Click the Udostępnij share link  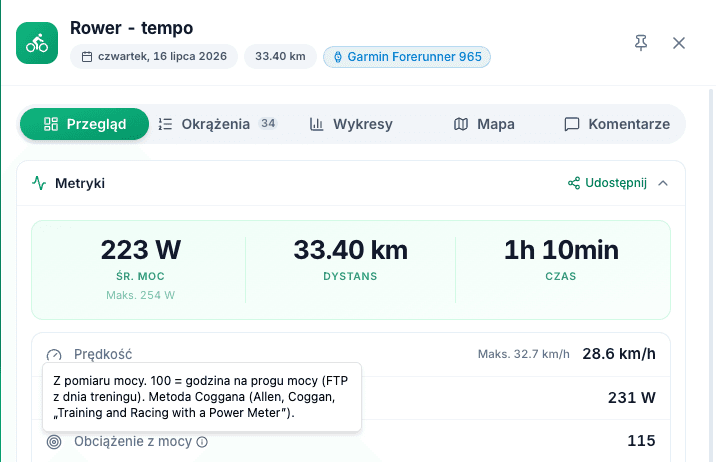coord(607,183)
